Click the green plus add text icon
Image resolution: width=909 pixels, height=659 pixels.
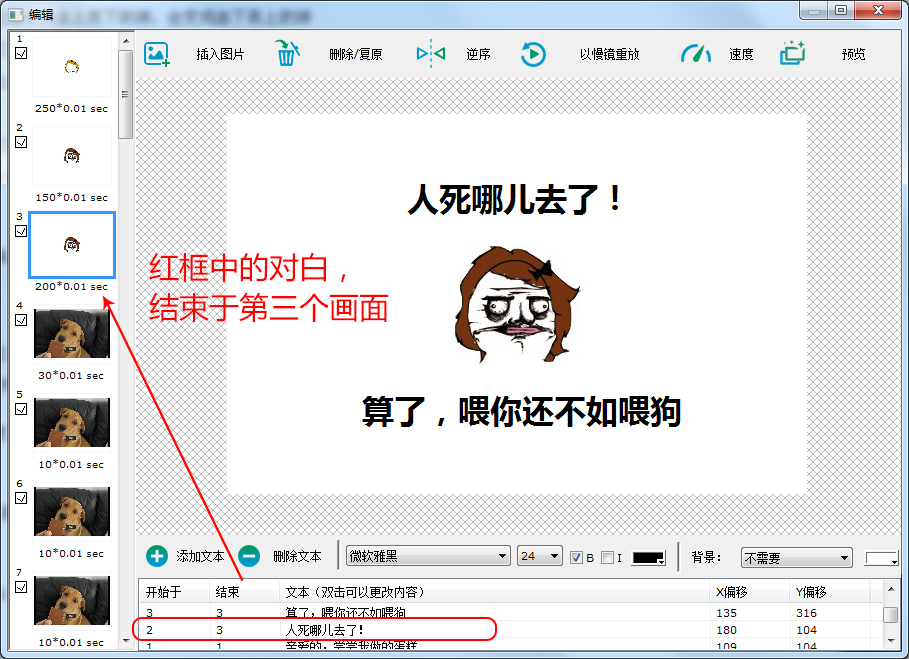click(157, 556)
